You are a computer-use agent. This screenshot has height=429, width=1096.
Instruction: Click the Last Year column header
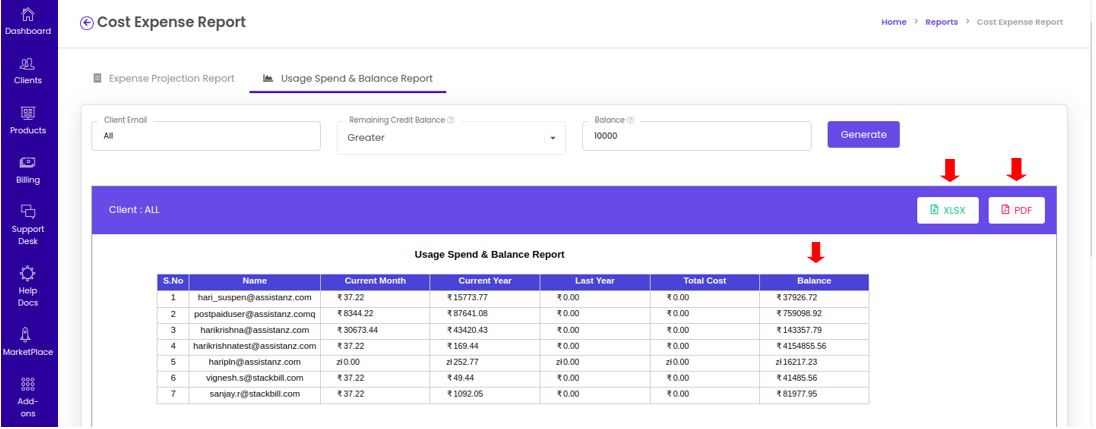pos(595,281)
